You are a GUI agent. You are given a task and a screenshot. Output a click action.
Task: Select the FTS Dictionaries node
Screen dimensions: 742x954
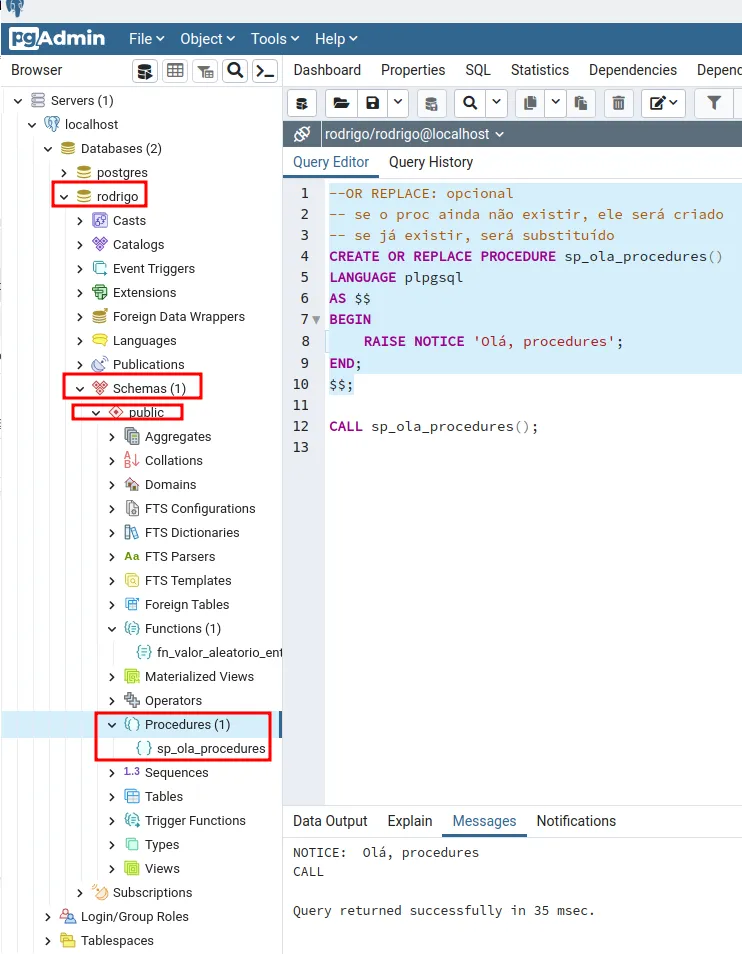192,532
